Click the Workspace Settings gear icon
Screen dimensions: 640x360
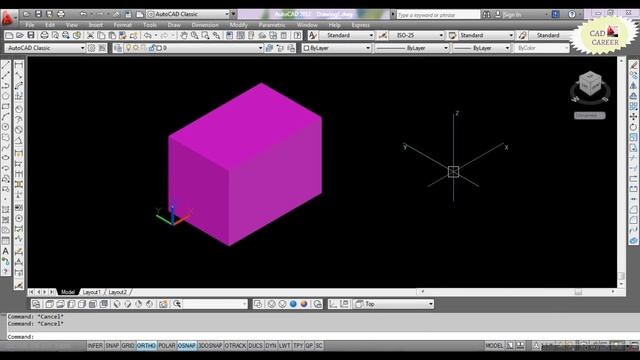(91, 48)
